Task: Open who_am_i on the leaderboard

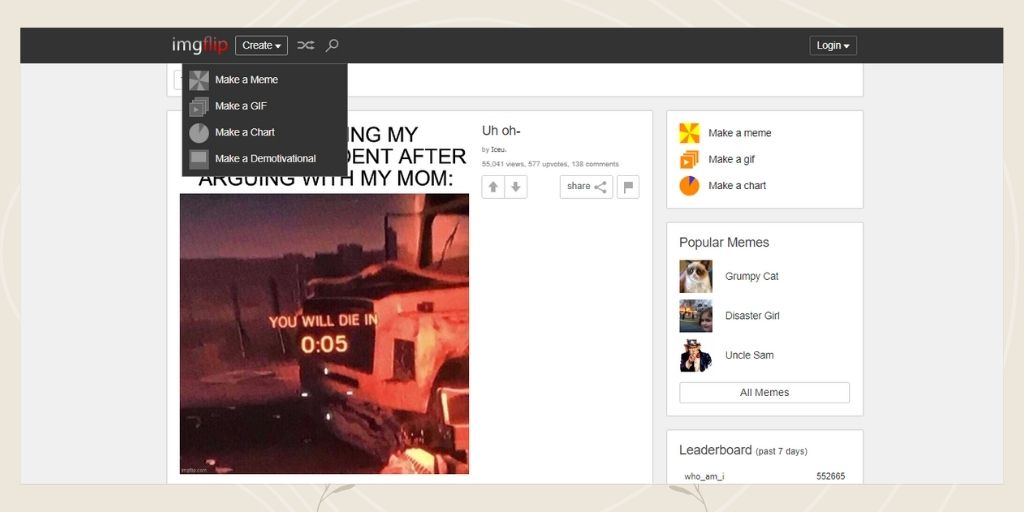Action: point(704,477)
